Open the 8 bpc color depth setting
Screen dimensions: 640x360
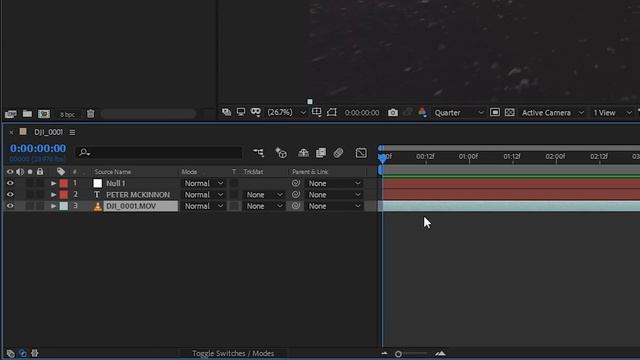67,115
